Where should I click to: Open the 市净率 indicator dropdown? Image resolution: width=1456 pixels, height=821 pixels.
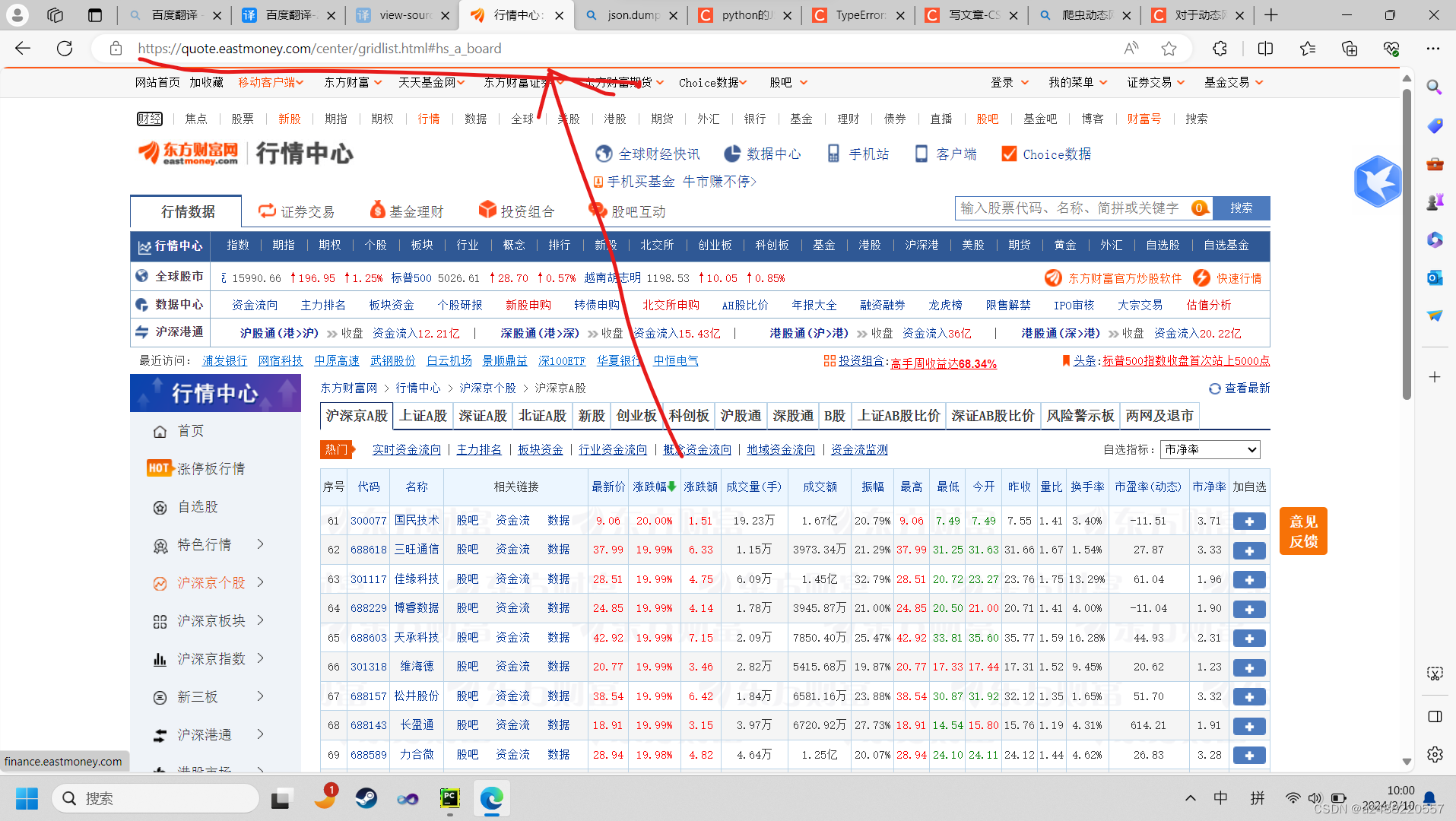(1210, 450)
